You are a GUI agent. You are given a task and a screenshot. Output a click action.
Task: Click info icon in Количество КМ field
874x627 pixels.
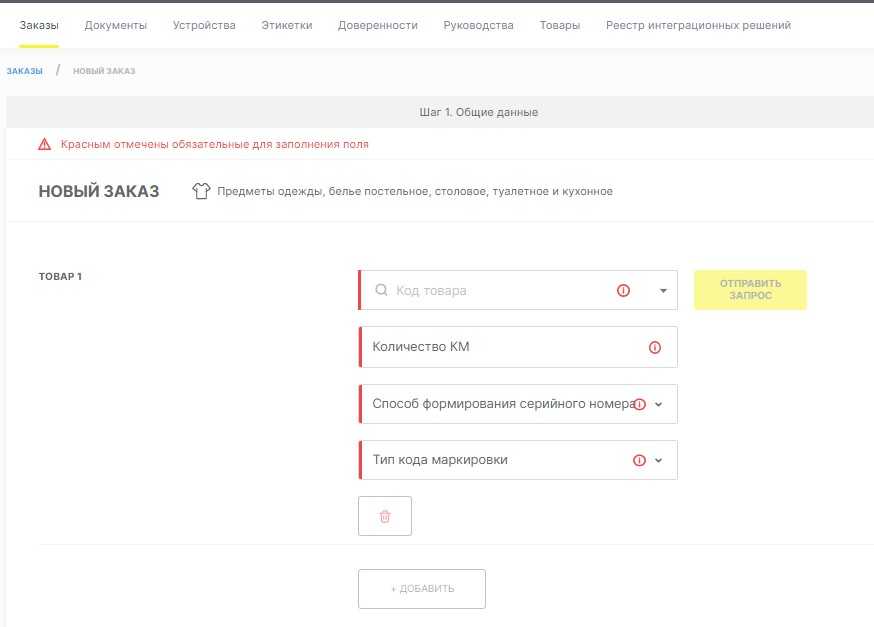point(655,348)
